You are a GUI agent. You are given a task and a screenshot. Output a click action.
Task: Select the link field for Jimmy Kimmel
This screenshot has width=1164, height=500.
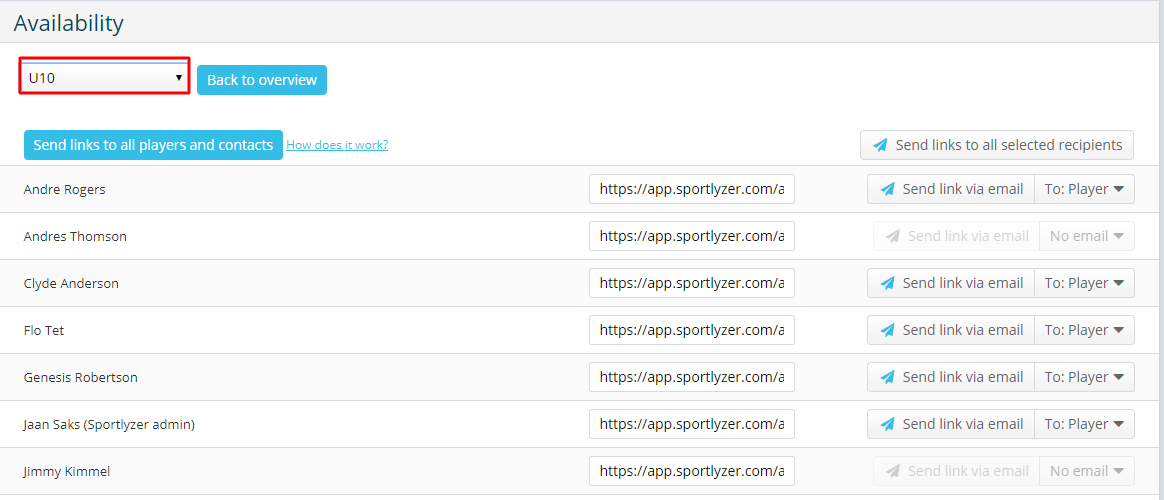click(692, 471)
